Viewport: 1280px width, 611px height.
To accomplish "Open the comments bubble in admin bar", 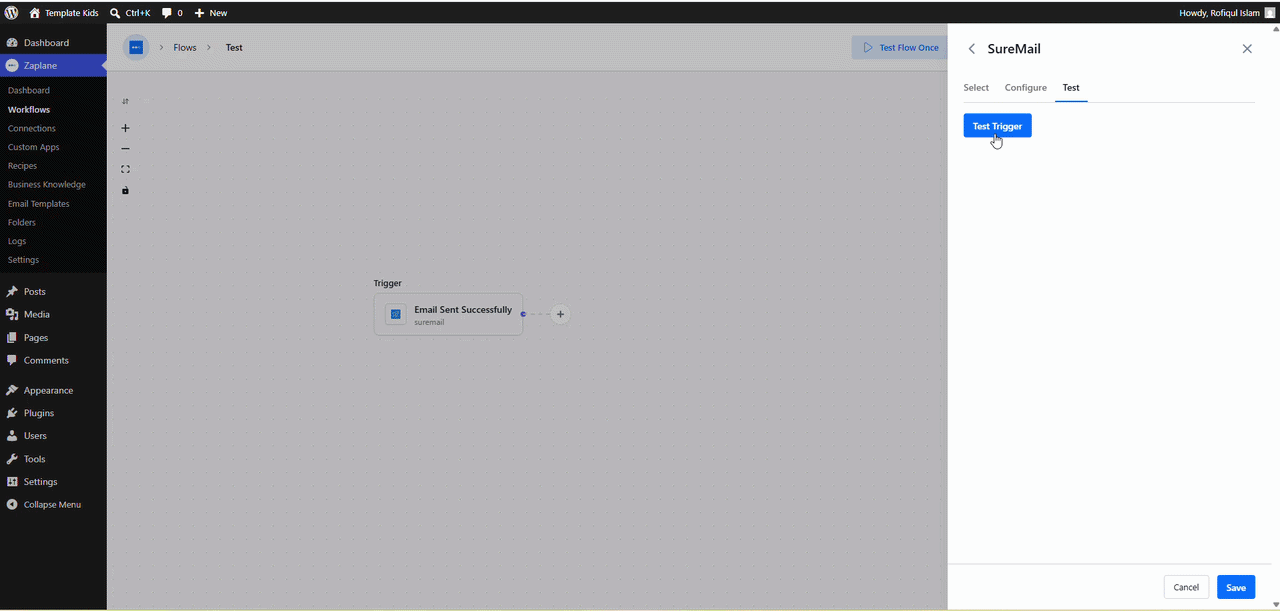I will [172, 13].
